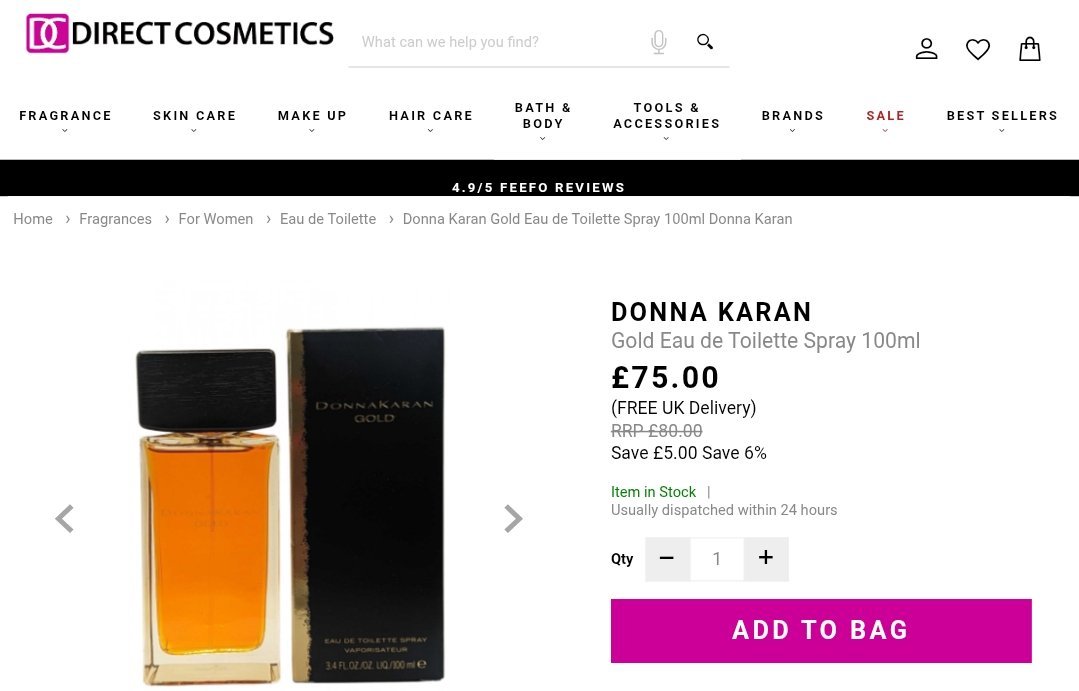Decrease quantity with minus button
This screenshot has width=1079, height=691.
tap(667, 559)
